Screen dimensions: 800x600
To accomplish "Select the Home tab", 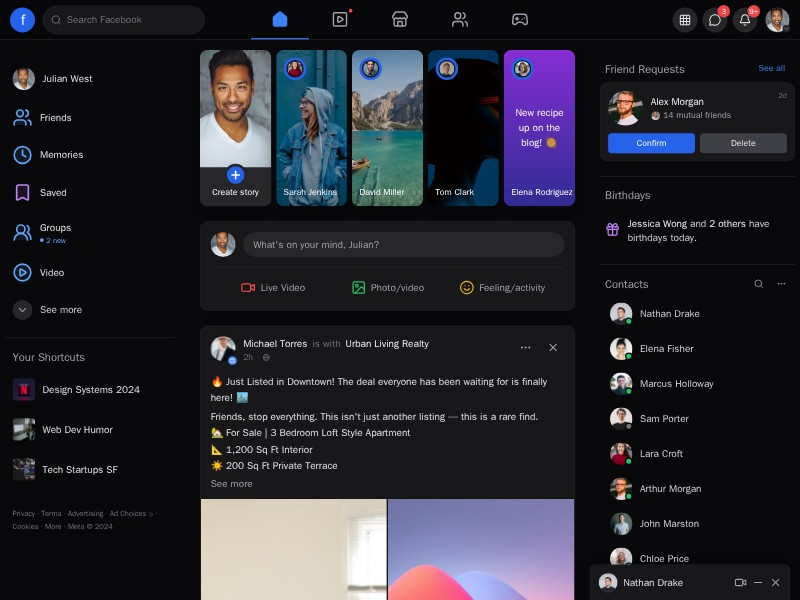I will pos(280,19).
